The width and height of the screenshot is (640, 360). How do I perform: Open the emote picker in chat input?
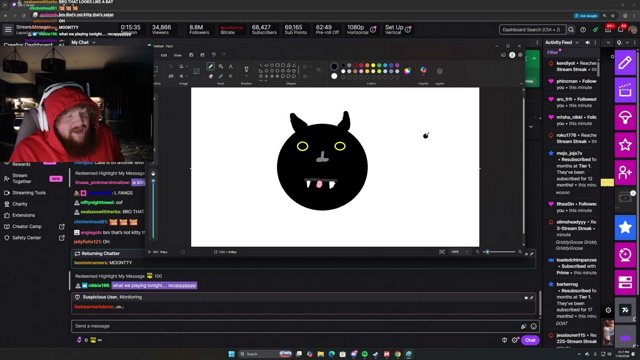pyautogui.click(x=533, y=326)
